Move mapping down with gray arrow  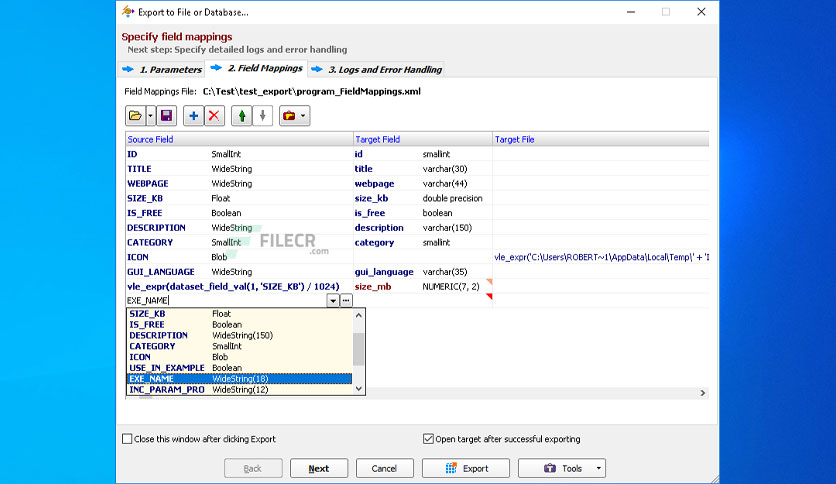click(x=262, y=116)
